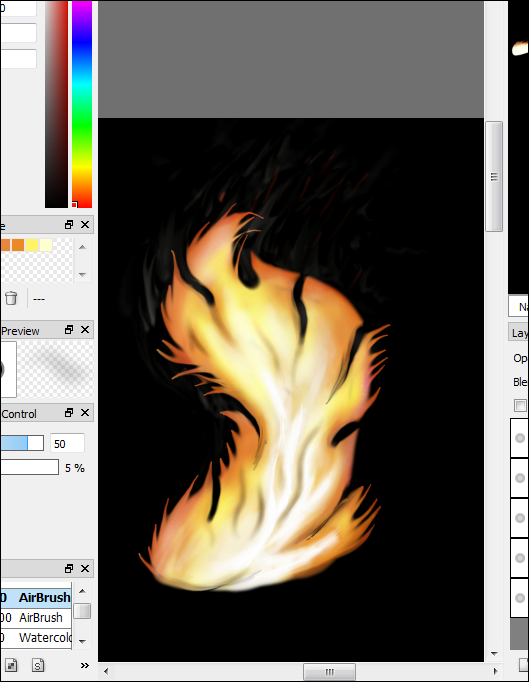Click the rainbow hue bar in the color picker

point(82,104)
